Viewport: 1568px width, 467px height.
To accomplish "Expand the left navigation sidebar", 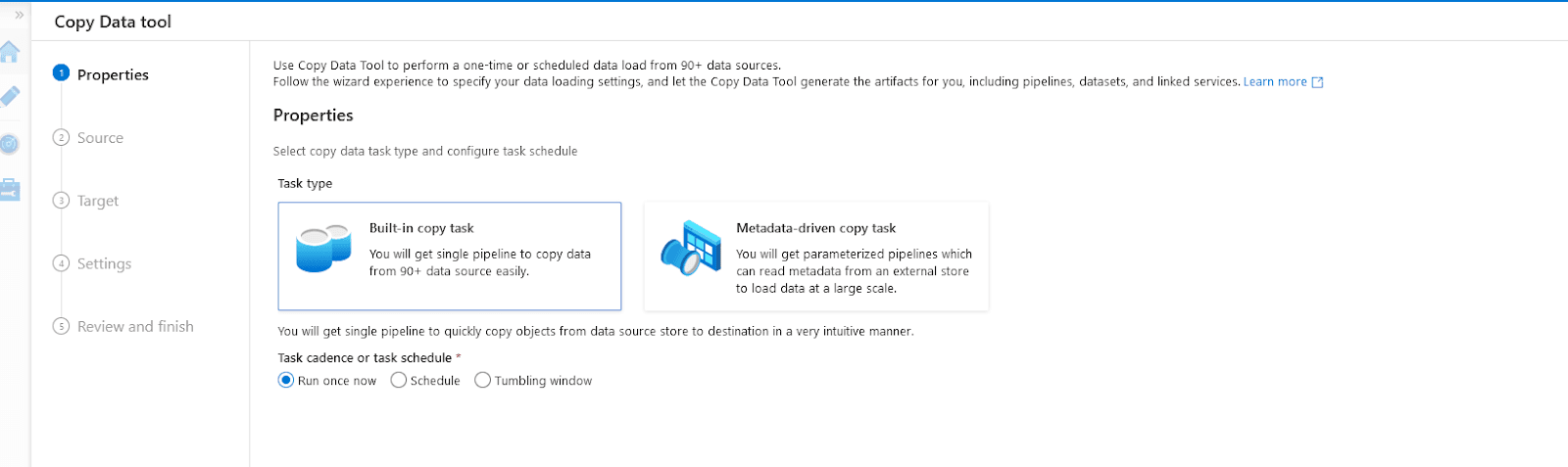I will pyautogui.click(x=19, y=15).
